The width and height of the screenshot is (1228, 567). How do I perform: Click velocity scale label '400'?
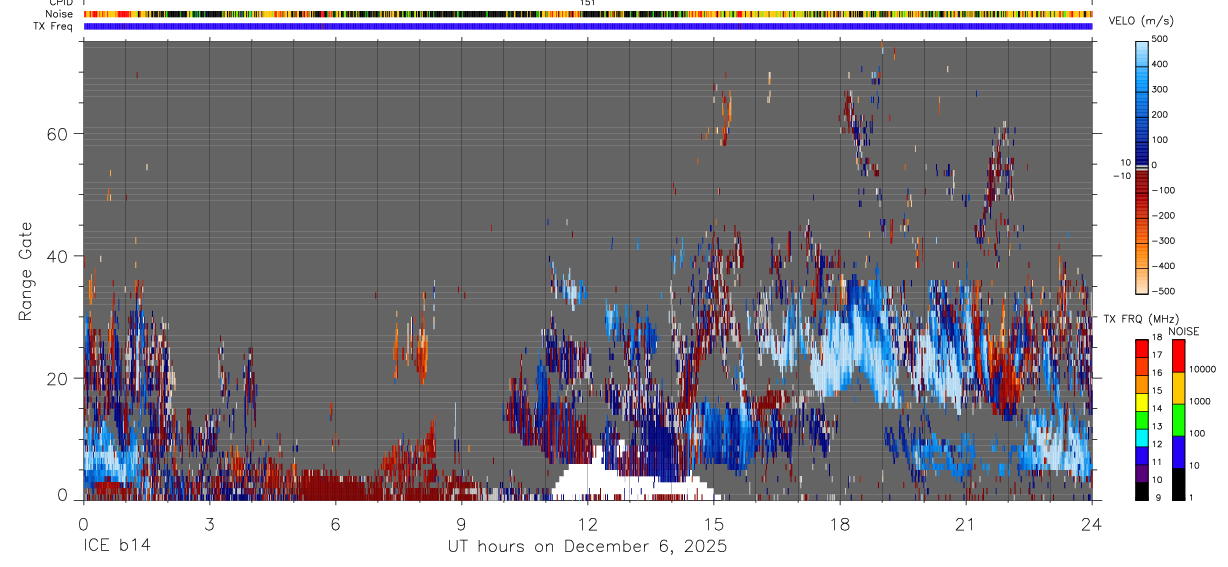click(x=1161, y=64)
